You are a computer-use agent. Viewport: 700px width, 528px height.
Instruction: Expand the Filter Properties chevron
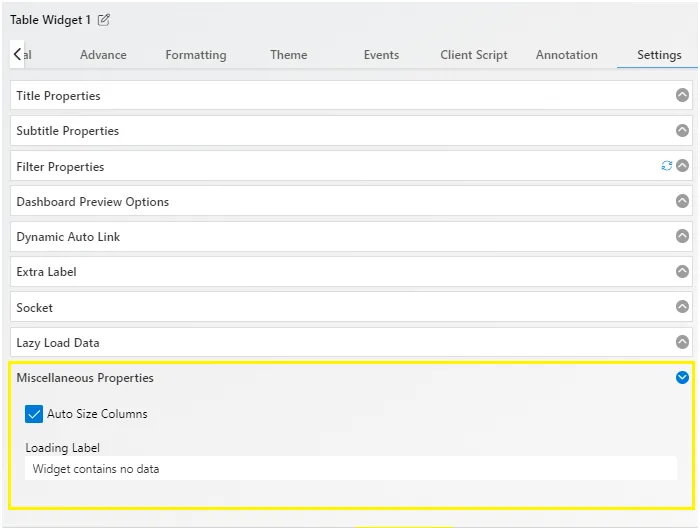(x=682, y=166)
